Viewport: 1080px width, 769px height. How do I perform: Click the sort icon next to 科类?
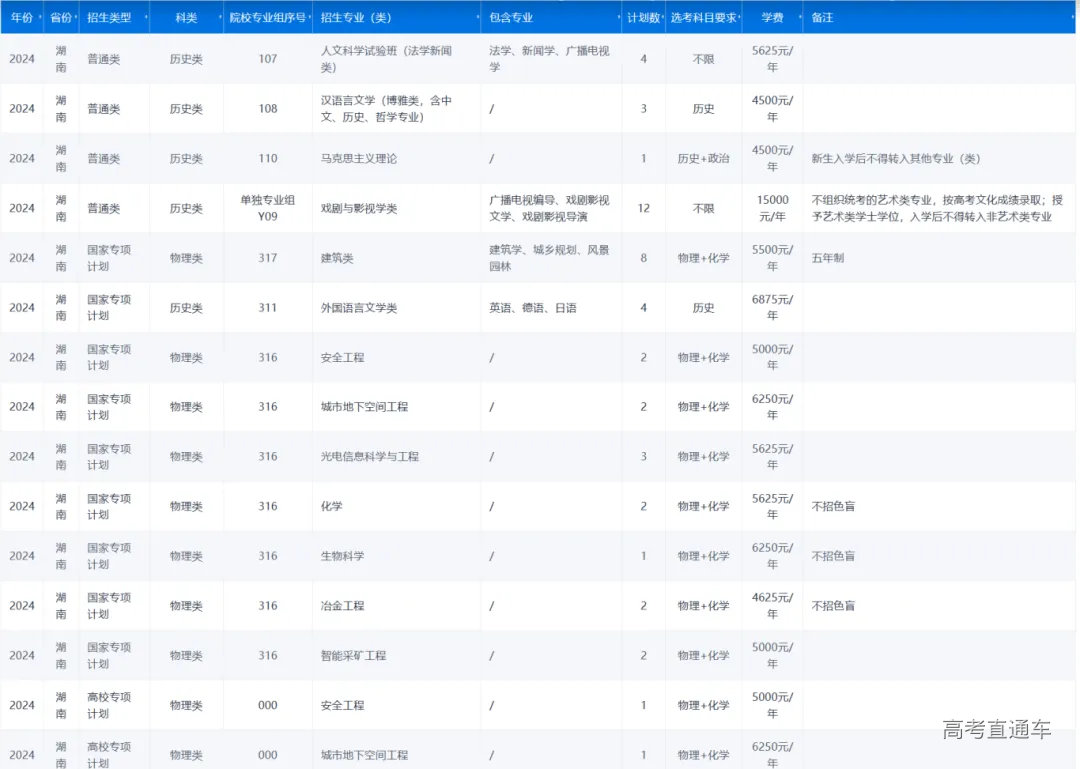[218, 17]
